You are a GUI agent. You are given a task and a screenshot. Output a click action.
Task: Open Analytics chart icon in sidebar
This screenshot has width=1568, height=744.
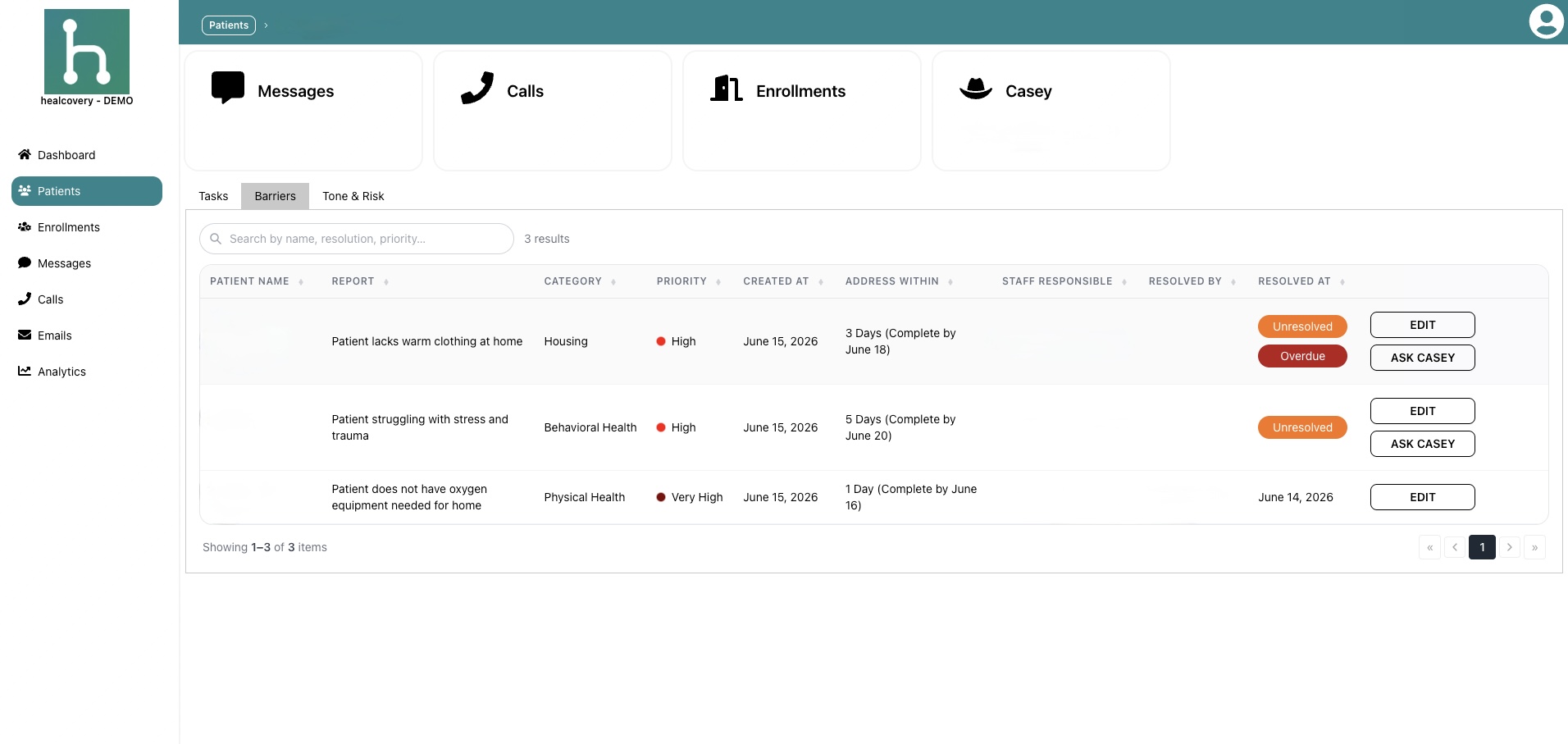pyautogui.click(x=25, y=371)
